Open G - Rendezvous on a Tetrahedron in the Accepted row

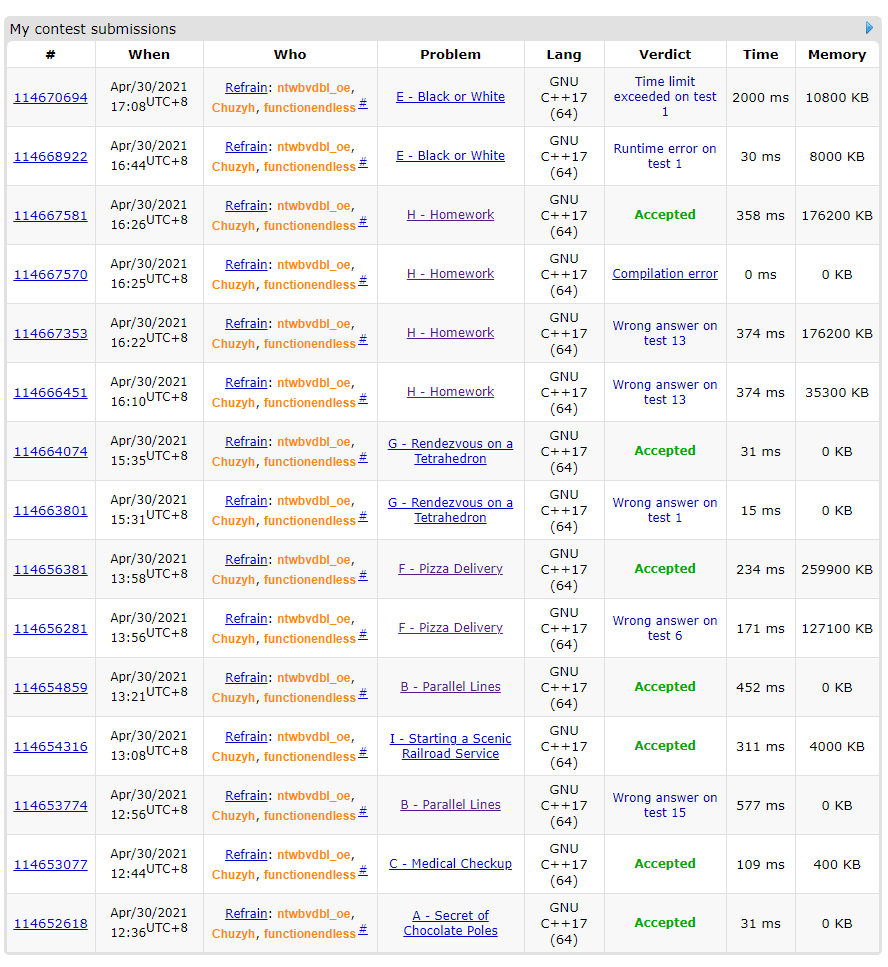450,451
